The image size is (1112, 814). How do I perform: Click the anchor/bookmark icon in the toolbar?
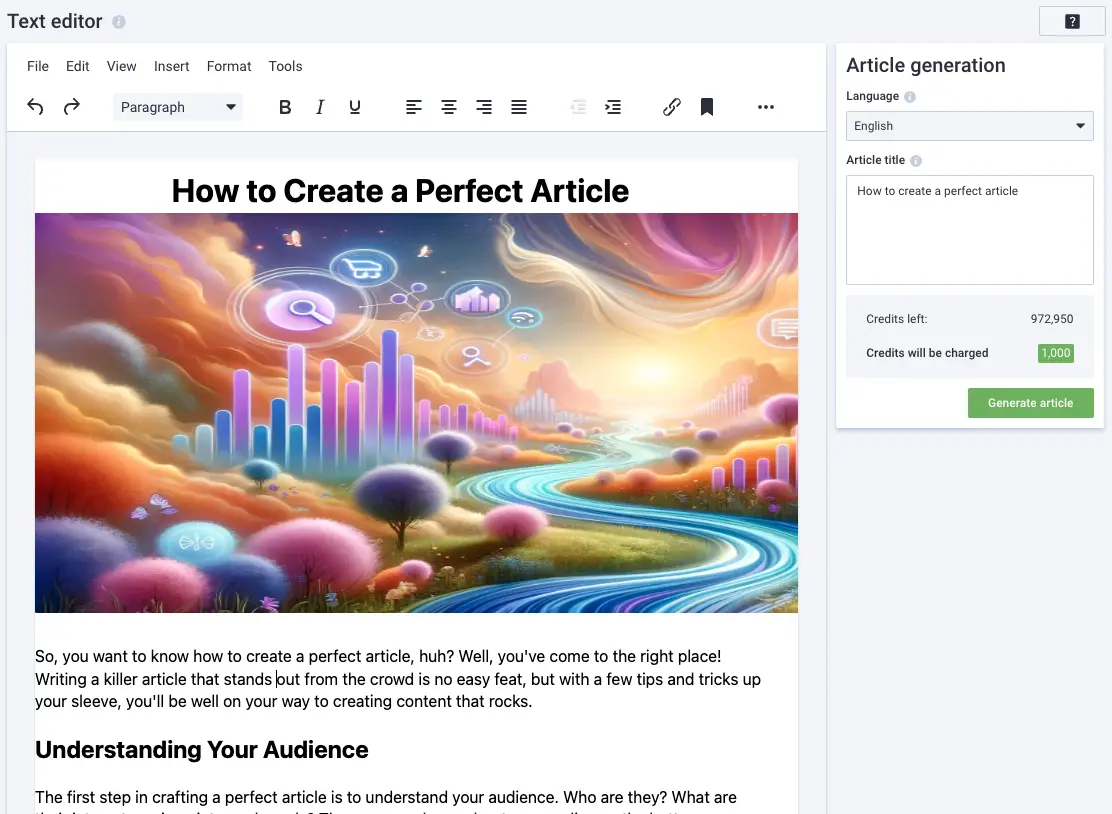[707, 107]
